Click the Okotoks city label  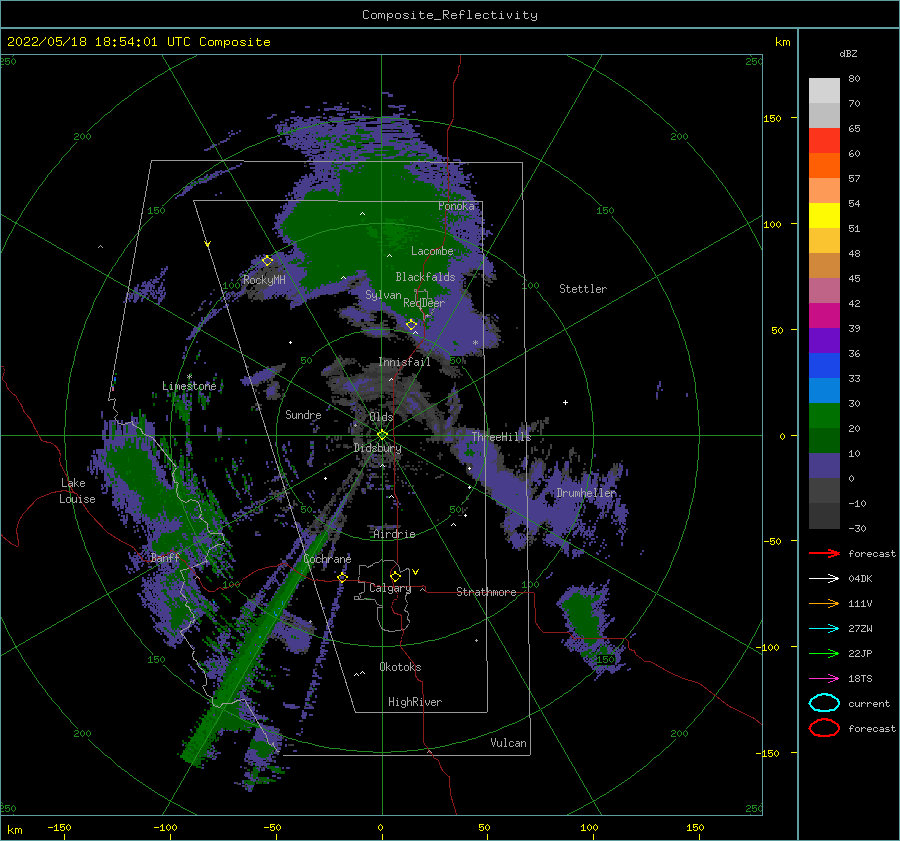point(400,667)
